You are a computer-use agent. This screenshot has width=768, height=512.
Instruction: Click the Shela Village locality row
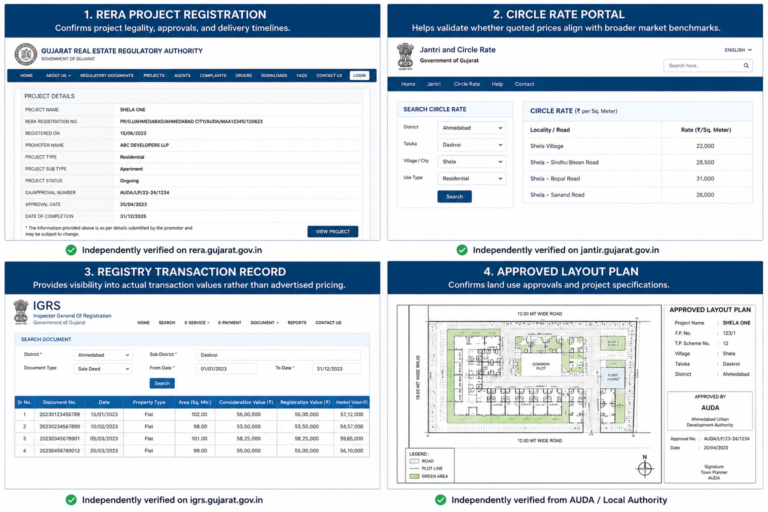coord(638,146)
